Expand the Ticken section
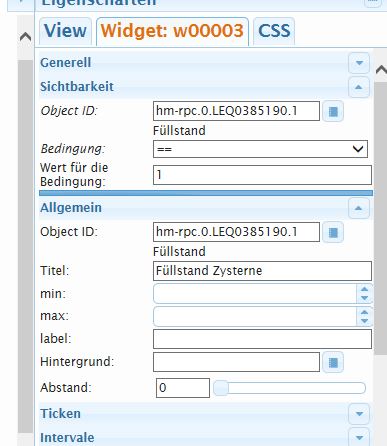 pyautogui.click(x=359, y=414)
